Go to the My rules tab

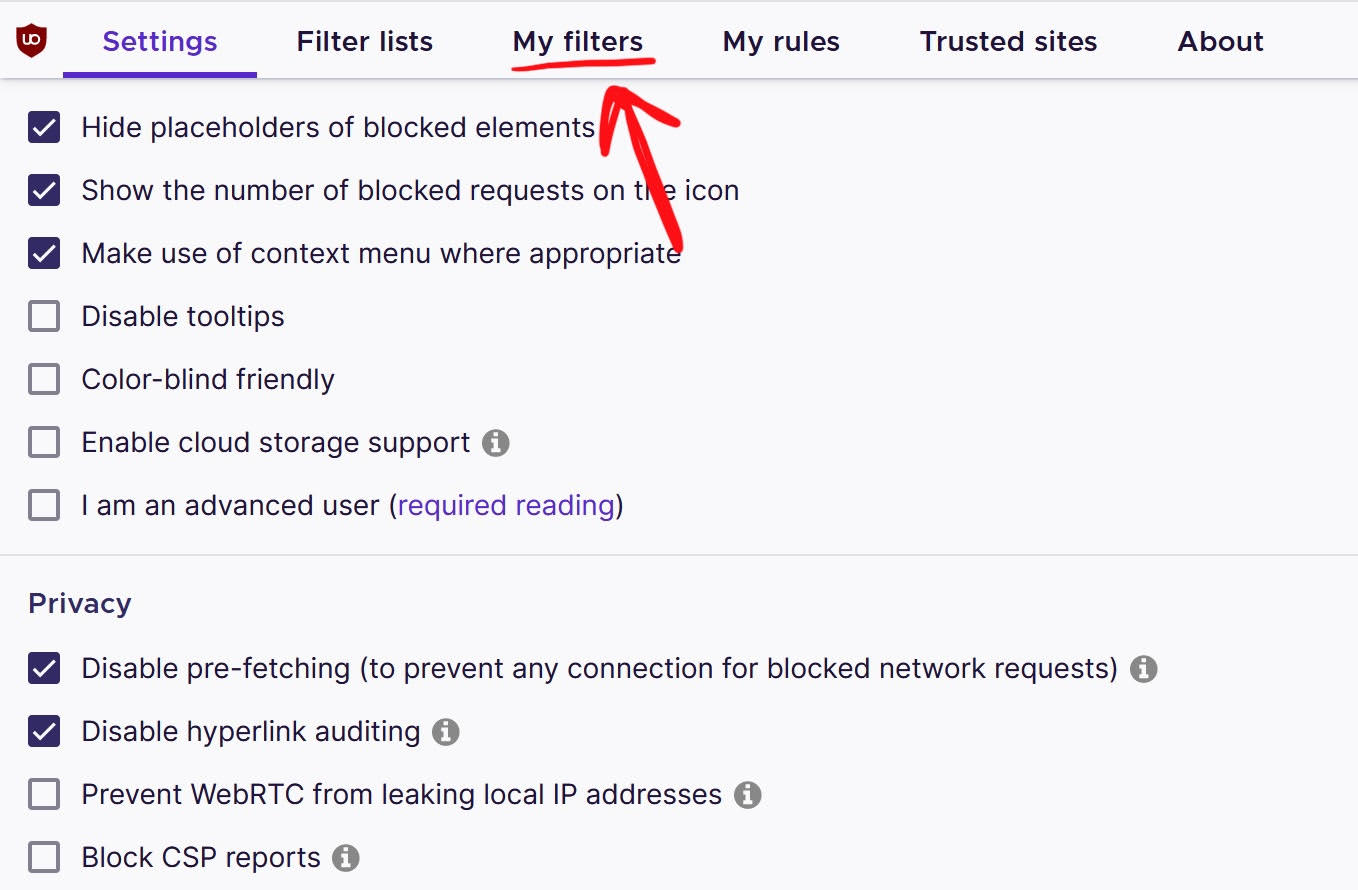click(780, 41)
